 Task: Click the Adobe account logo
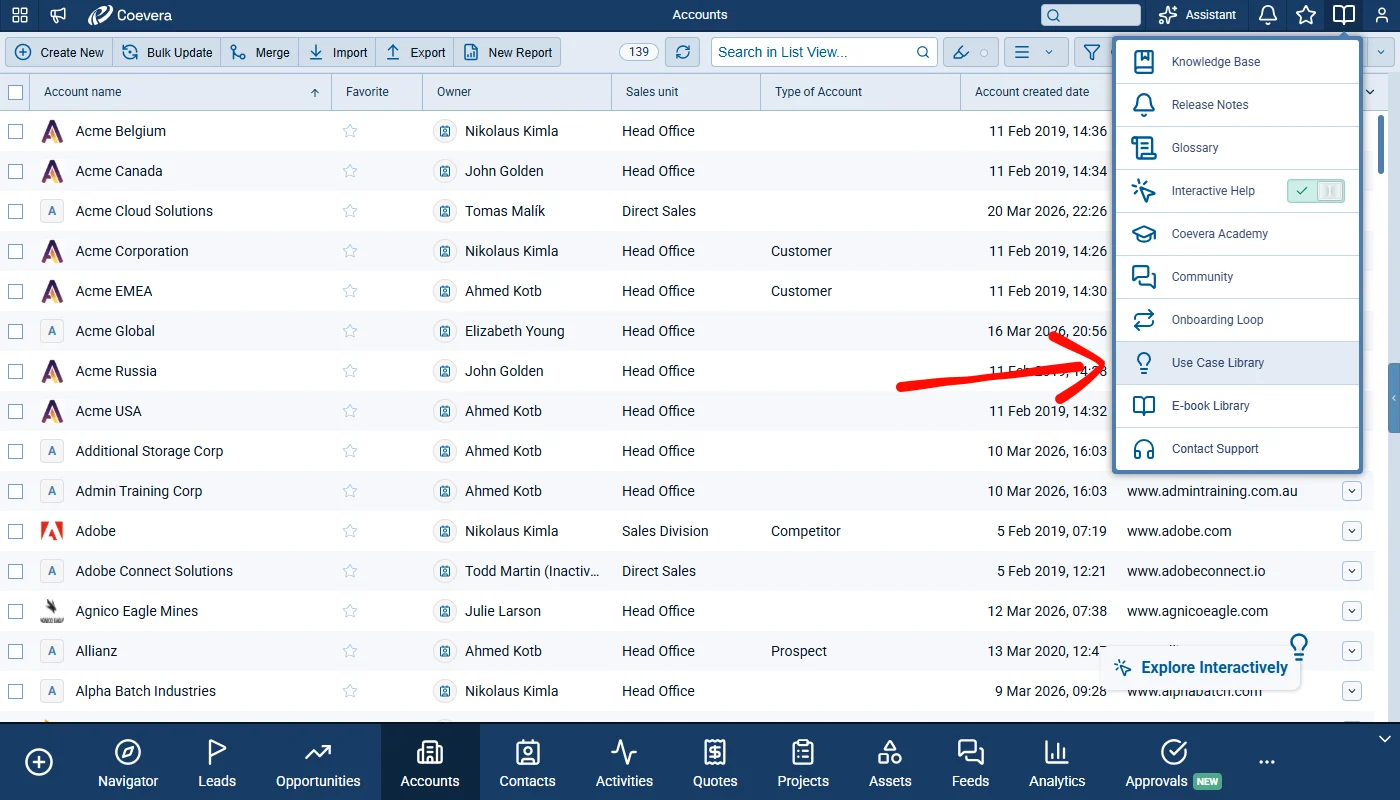tap(52, 531)
